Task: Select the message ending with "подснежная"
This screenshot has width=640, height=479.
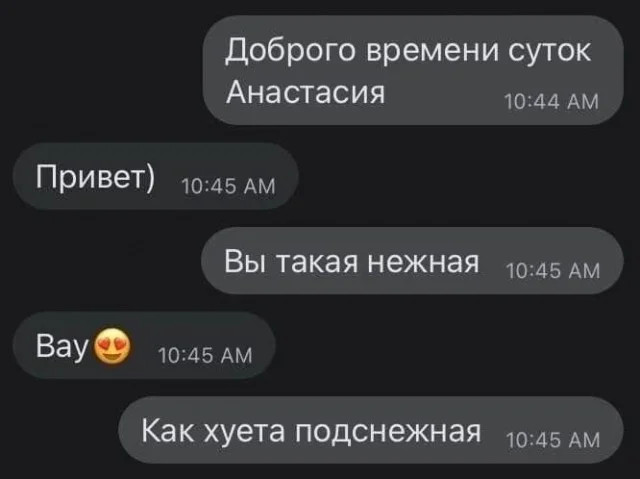Action: pos(371,430)
